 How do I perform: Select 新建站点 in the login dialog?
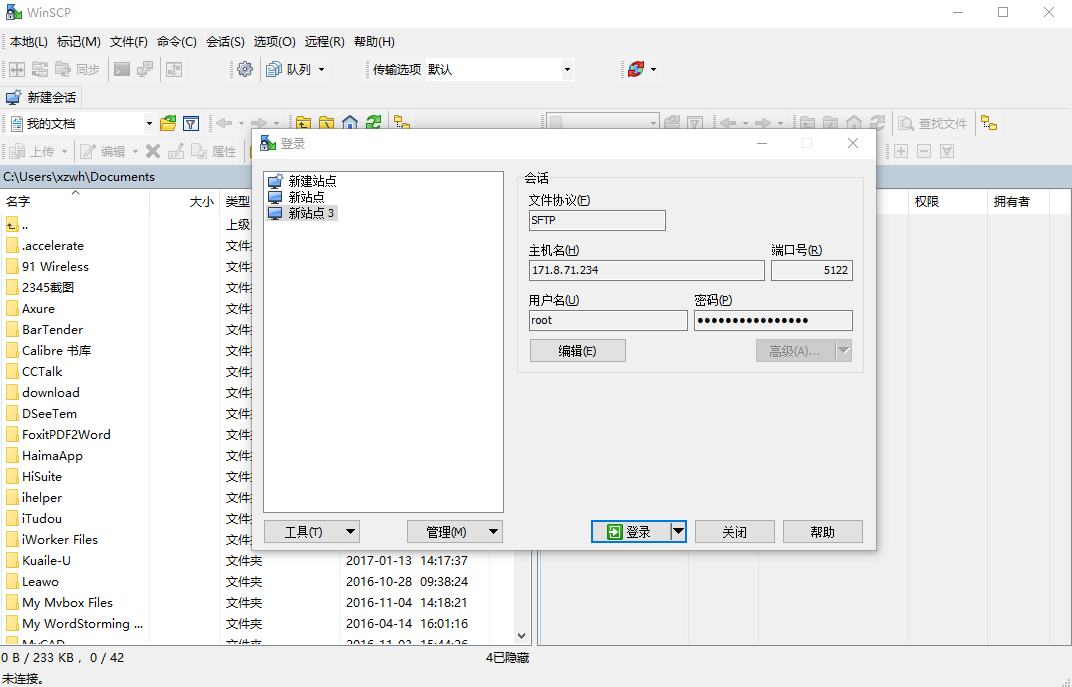click(x=302, y=181)
